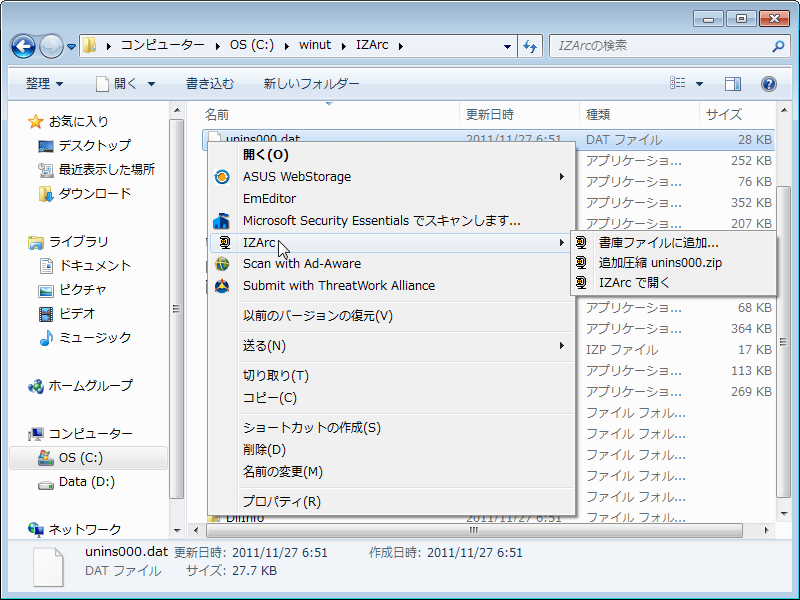Click コンピューター in the address breadcrumb

pyautogui.click(x=162, y=45)
